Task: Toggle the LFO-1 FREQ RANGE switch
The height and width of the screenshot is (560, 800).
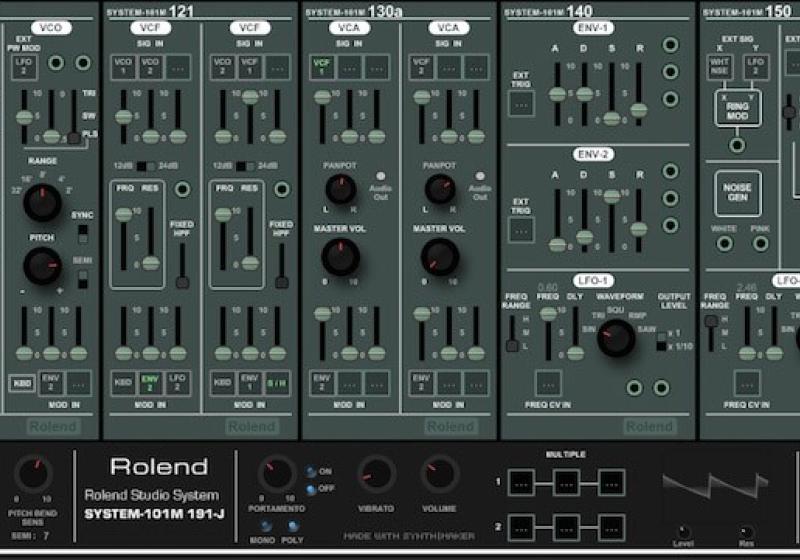Action: [512, 334]
